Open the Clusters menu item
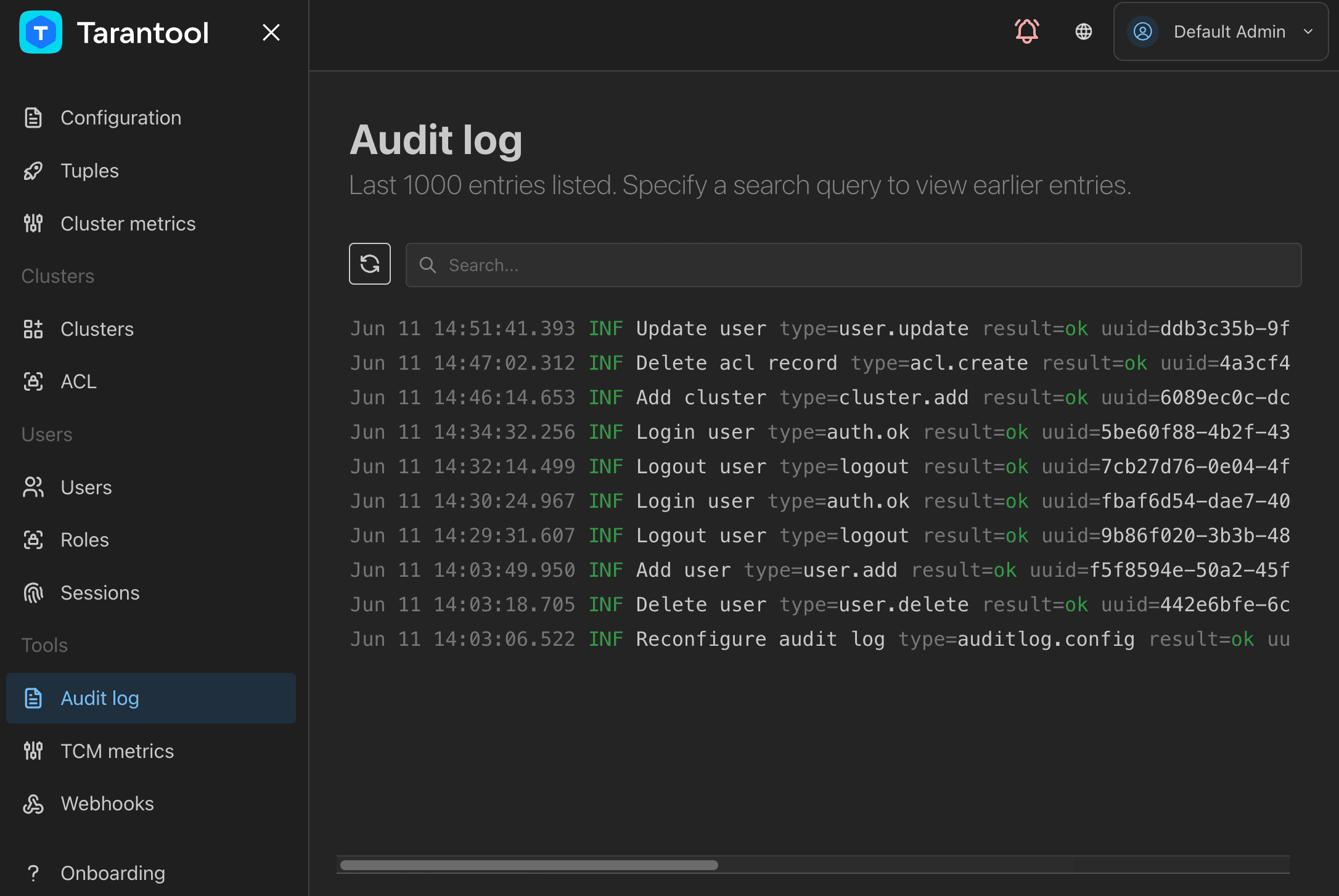1339x896 pixels. coord(151,329)
